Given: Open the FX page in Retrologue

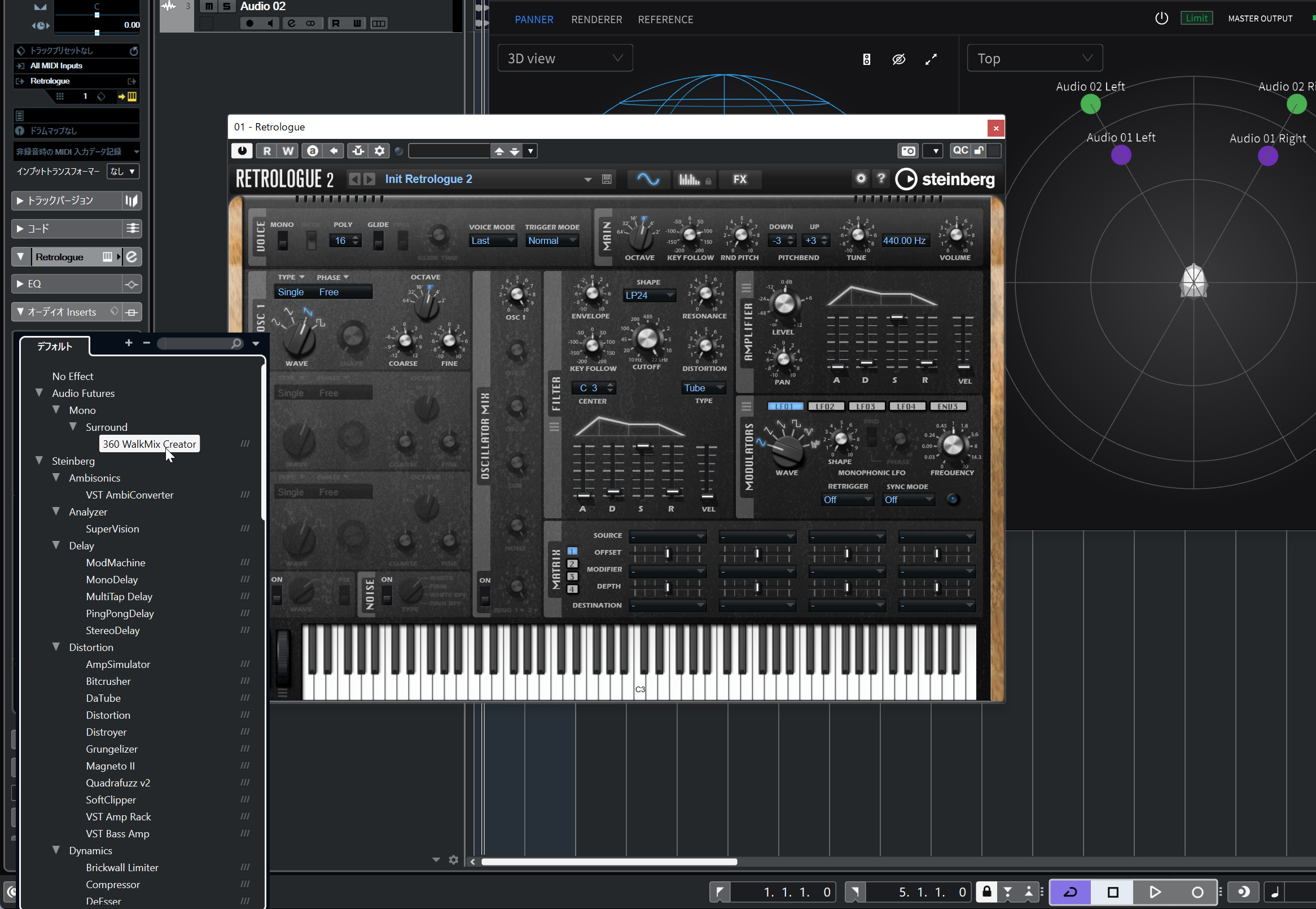Looking at the screenshot, I should (739, 180).
